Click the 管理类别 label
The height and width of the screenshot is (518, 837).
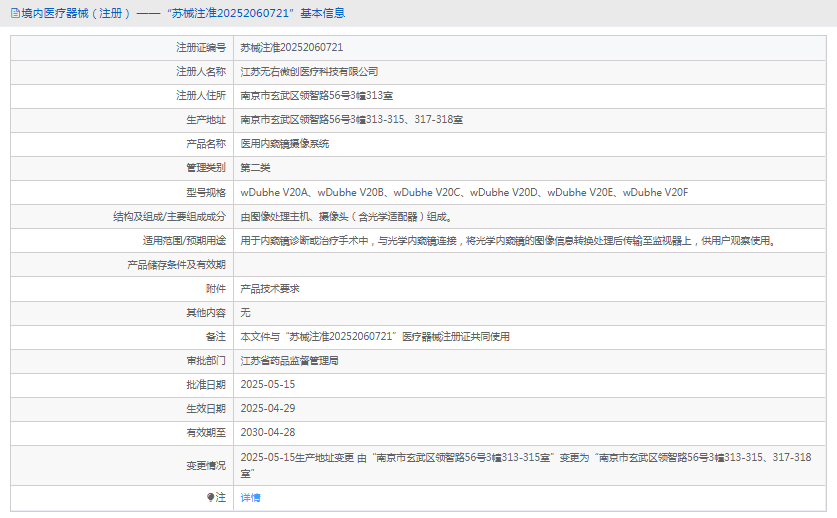[206, 168]
